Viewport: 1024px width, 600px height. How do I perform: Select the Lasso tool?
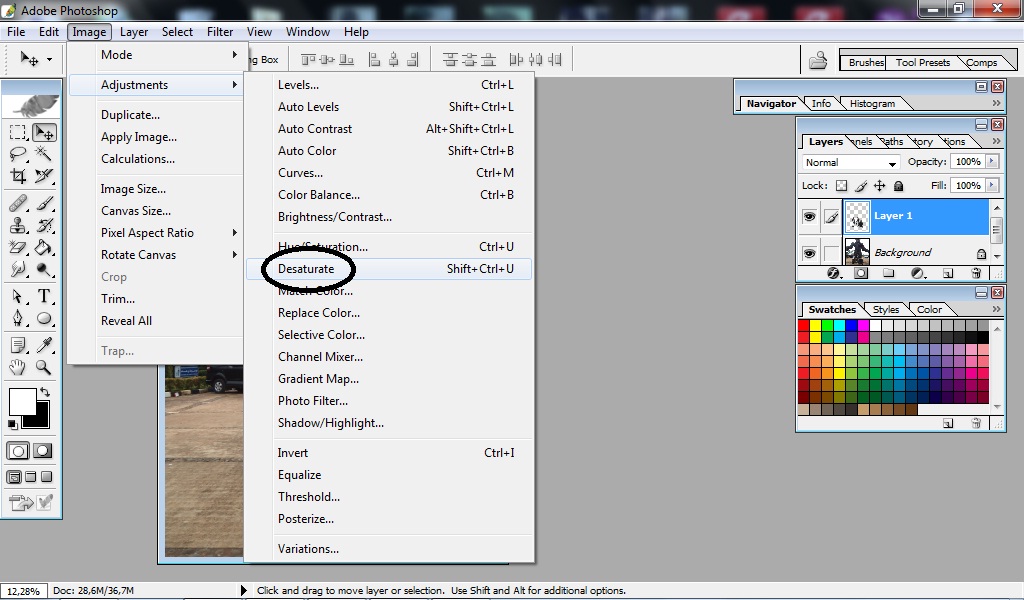(18, 154)
